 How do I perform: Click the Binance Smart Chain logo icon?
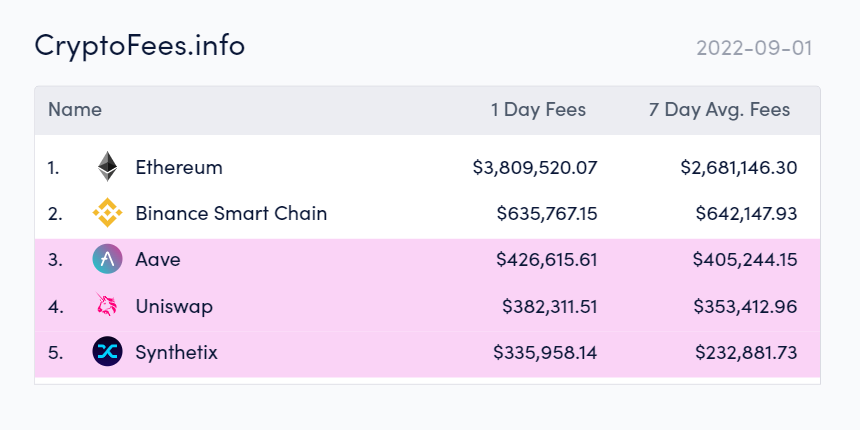click(108, 213)
